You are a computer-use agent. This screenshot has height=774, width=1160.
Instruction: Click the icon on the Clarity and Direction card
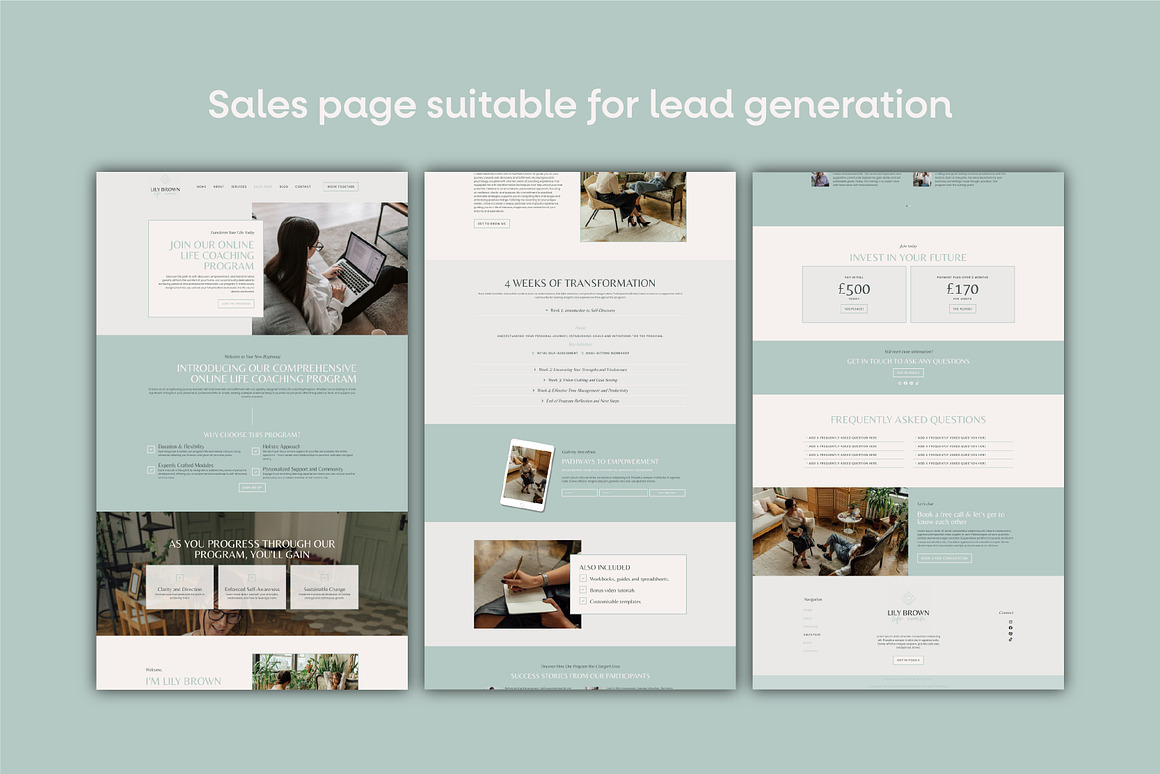point(180,577)
